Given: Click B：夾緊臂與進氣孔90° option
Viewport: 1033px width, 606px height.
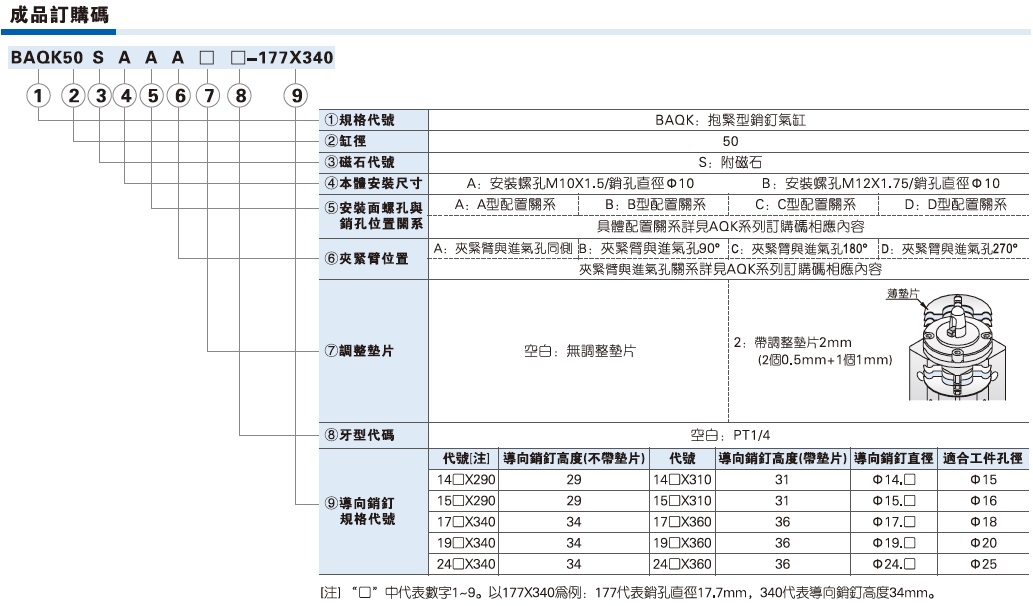Looking at the screenshot, I should coord(650,248).
